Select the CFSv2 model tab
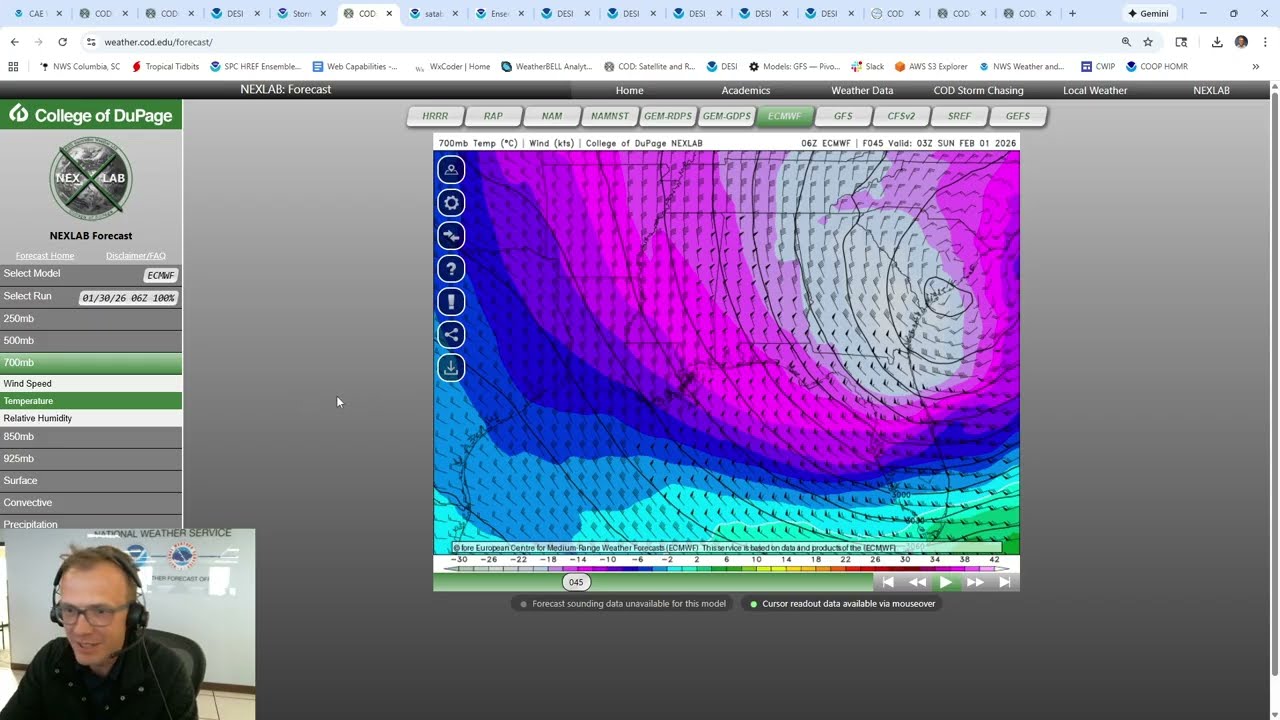1280x720 pixels. (x=901, y=116)
